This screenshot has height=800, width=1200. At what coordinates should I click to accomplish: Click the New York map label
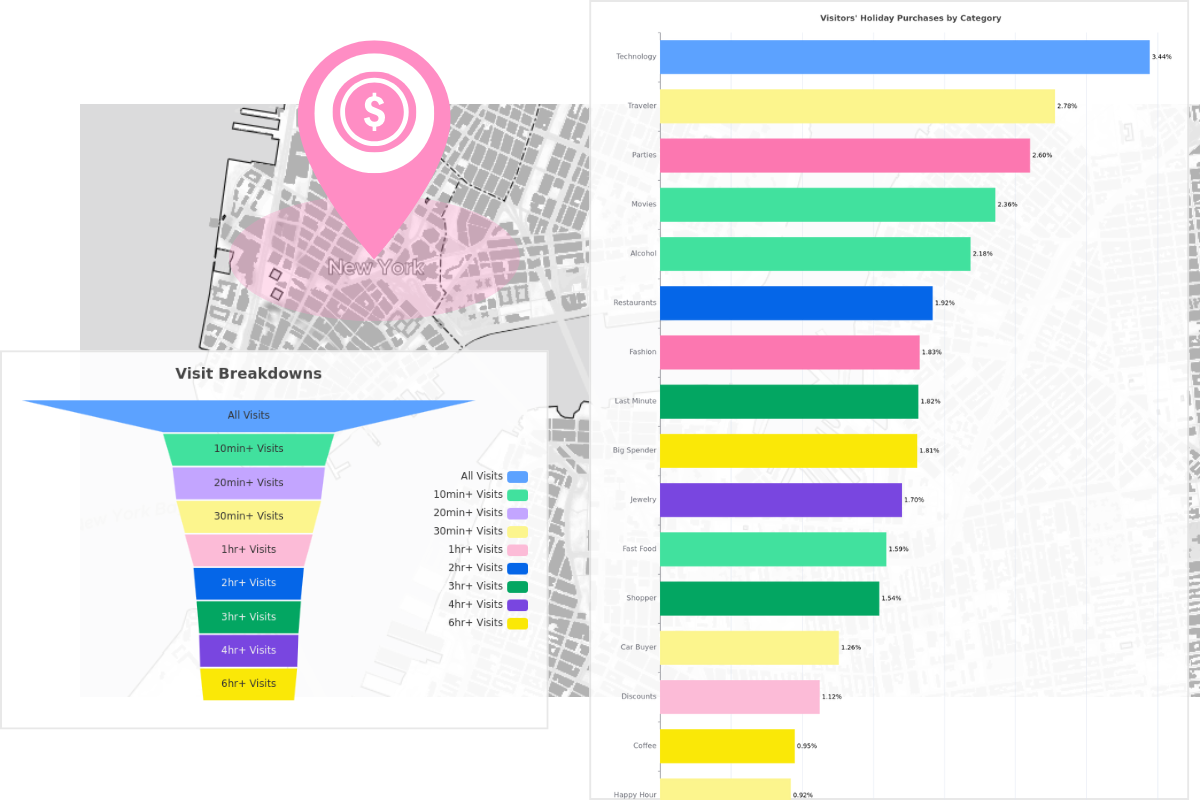click(376, 267)
